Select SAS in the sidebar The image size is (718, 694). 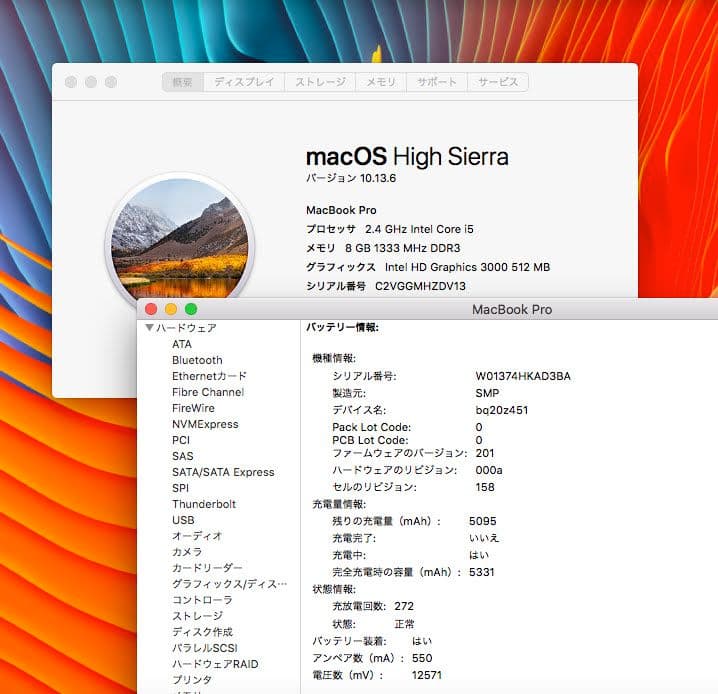[183, 456]
